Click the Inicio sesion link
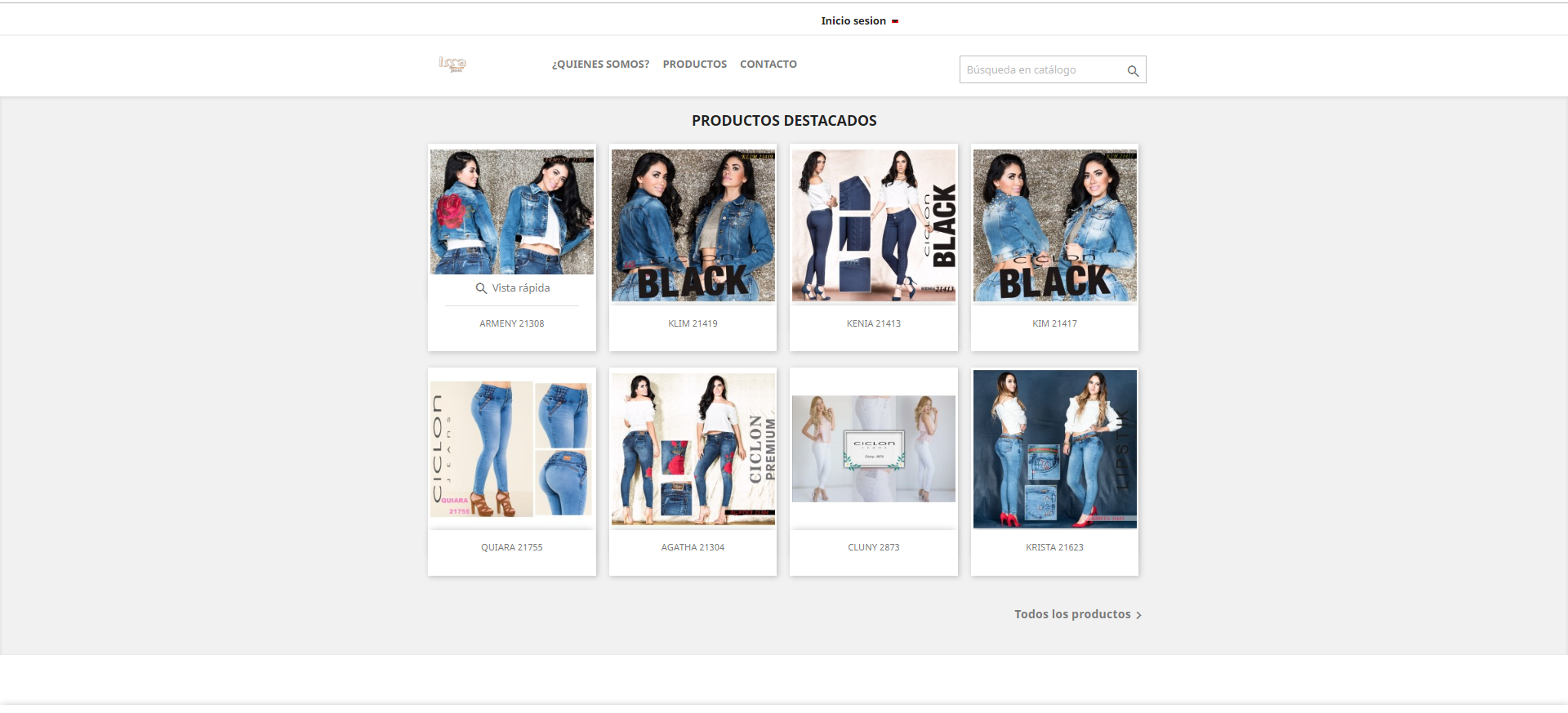This screenshot has width=1568, height=713. tap(853, 21)
